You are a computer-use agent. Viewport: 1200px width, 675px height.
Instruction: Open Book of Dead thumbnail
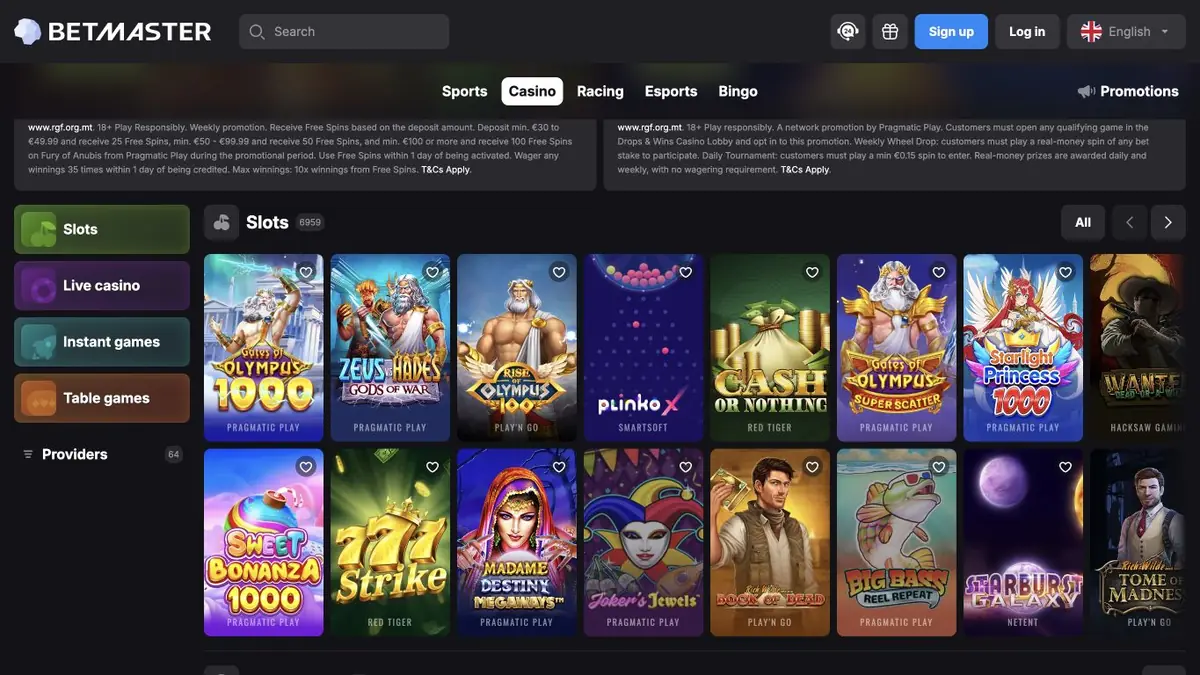coord(770,543)
